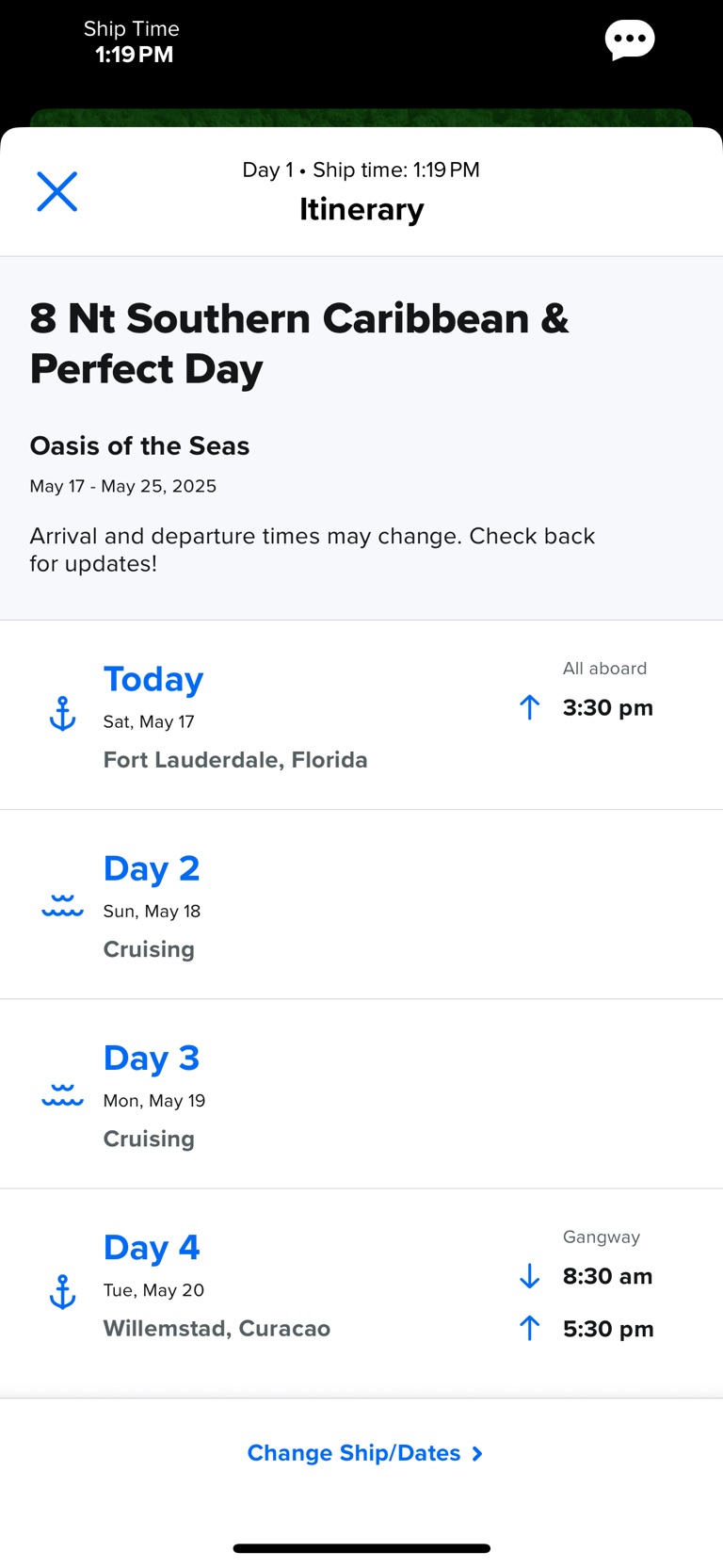
Task: Tap Fort Lauderdale, Florida port name
Action: click(235, 759)
